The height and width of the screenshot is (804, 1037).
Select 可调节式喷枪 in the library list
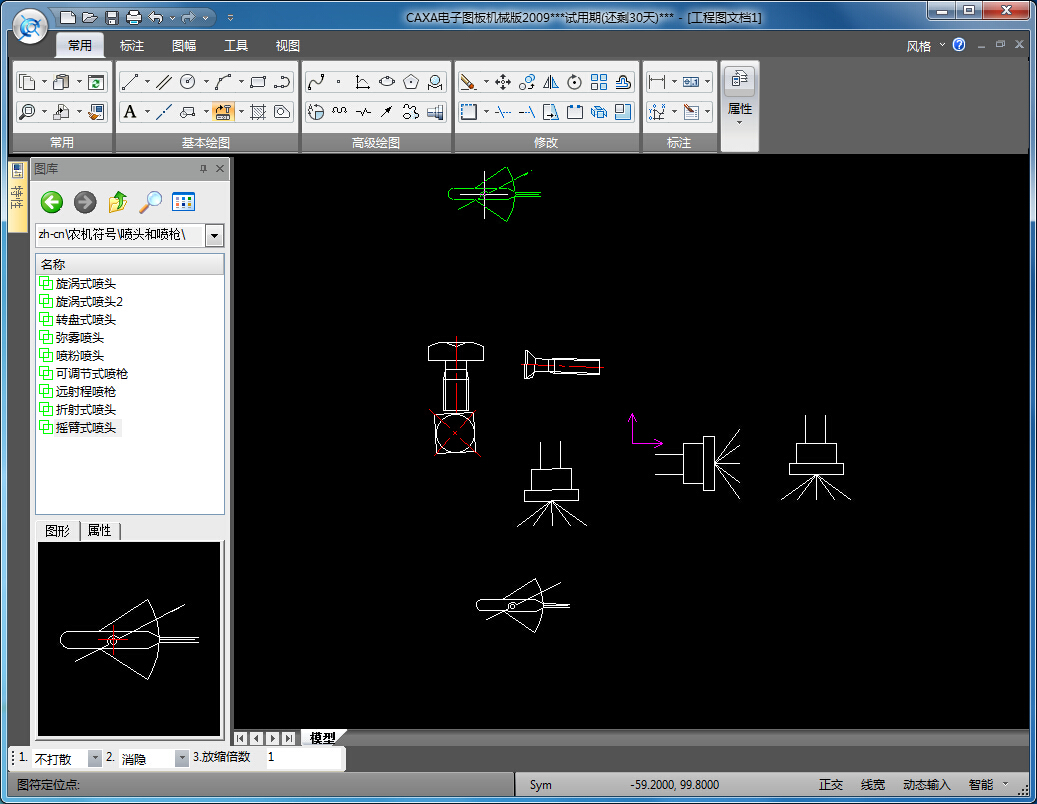pos(91,373)
